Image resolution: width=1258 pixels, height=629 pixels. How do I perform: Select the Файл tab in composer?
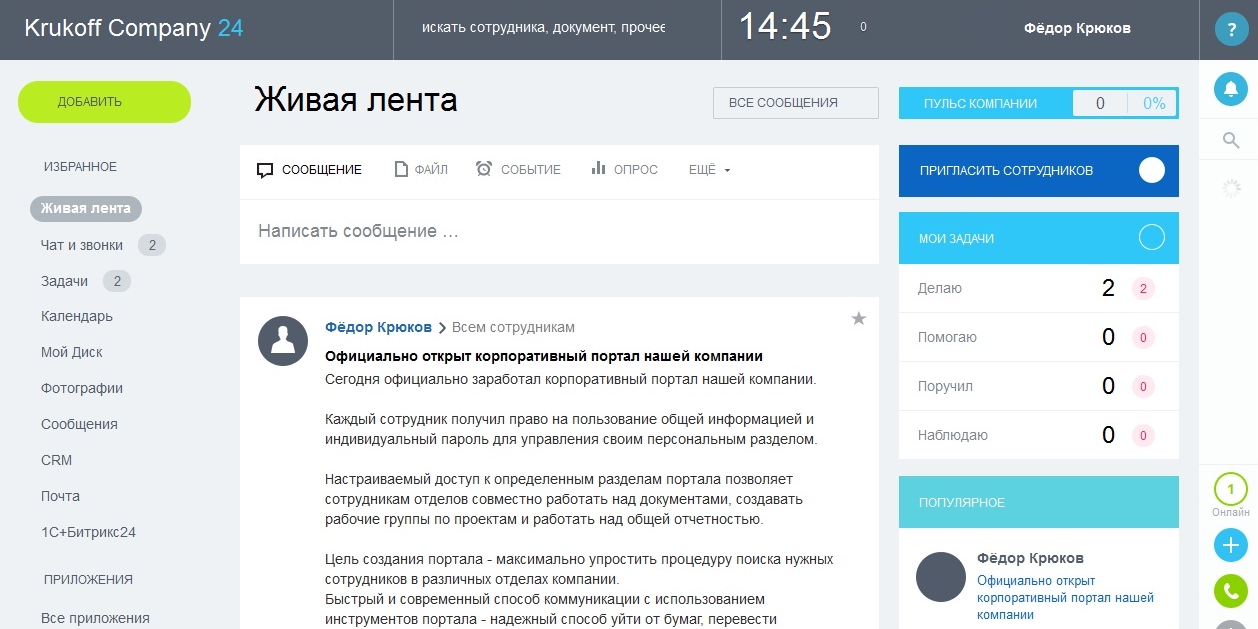tap(421, 170)
